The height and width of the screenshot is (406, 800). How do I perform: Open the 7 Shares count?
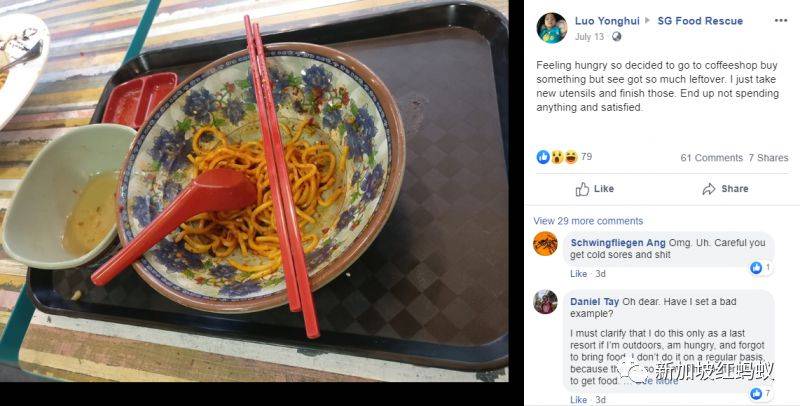(768, 158)
